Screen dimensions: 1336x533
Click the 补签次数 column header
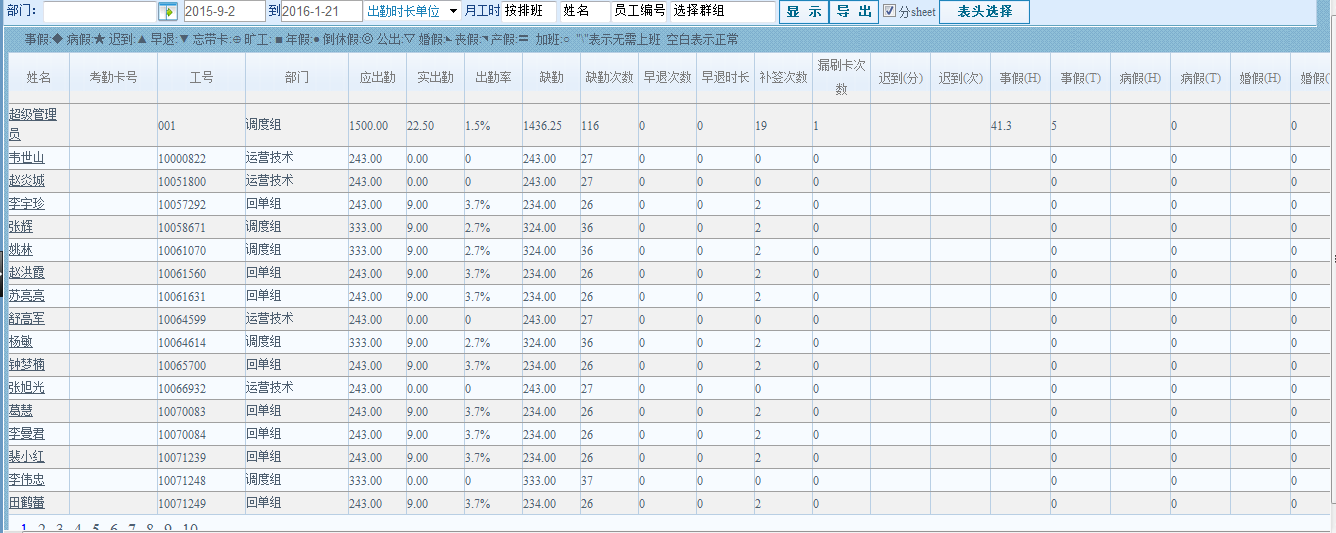[x=783, y=77]
